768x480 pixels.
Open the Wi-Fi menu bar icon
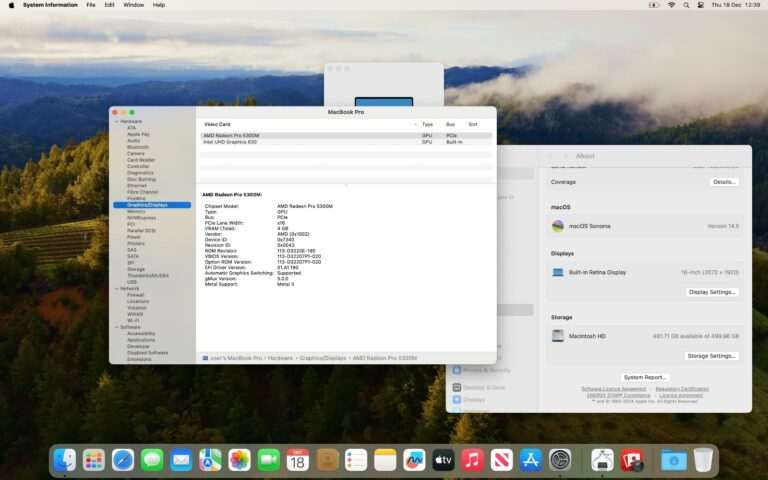click(x=672, y=5)
